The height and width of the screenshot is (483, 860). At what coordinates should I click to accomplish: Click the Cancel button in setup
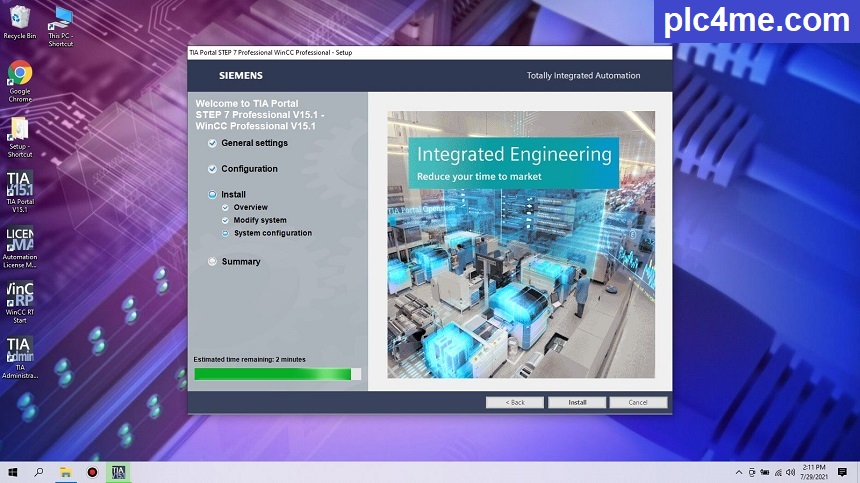coord(638,402)
